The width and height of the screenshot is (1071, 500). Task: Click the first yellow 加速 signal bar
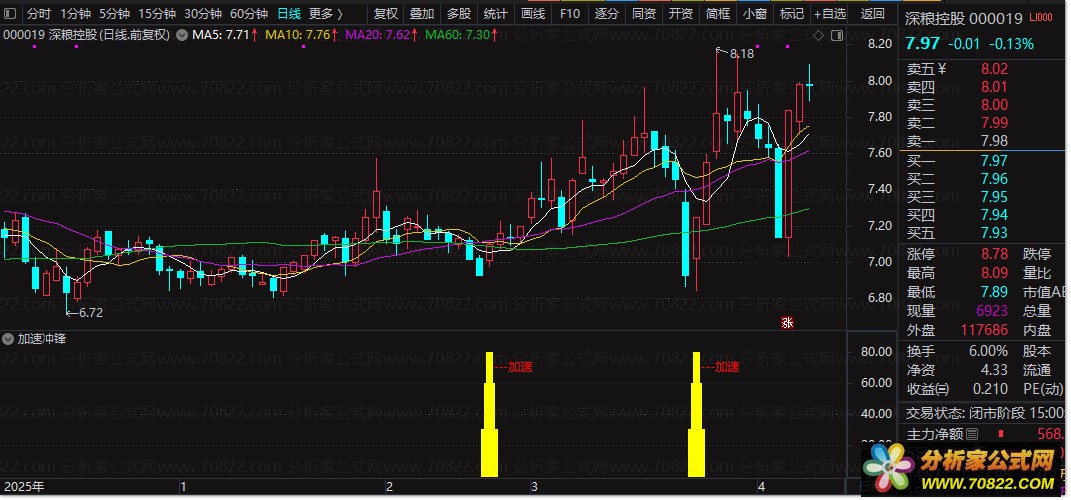click(489, 414)
